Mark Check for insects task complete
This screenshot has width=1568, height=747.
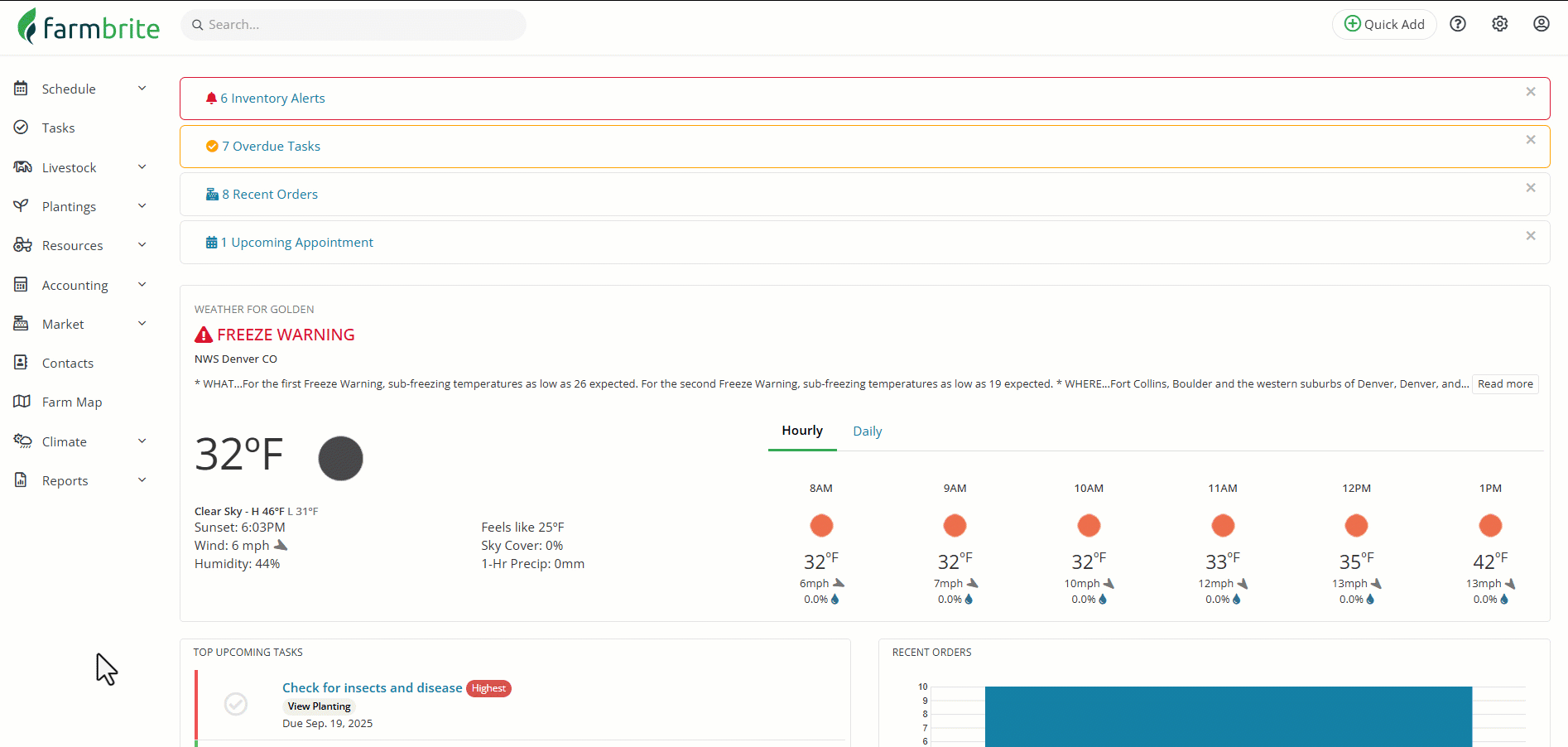click(x=236, y=704)
